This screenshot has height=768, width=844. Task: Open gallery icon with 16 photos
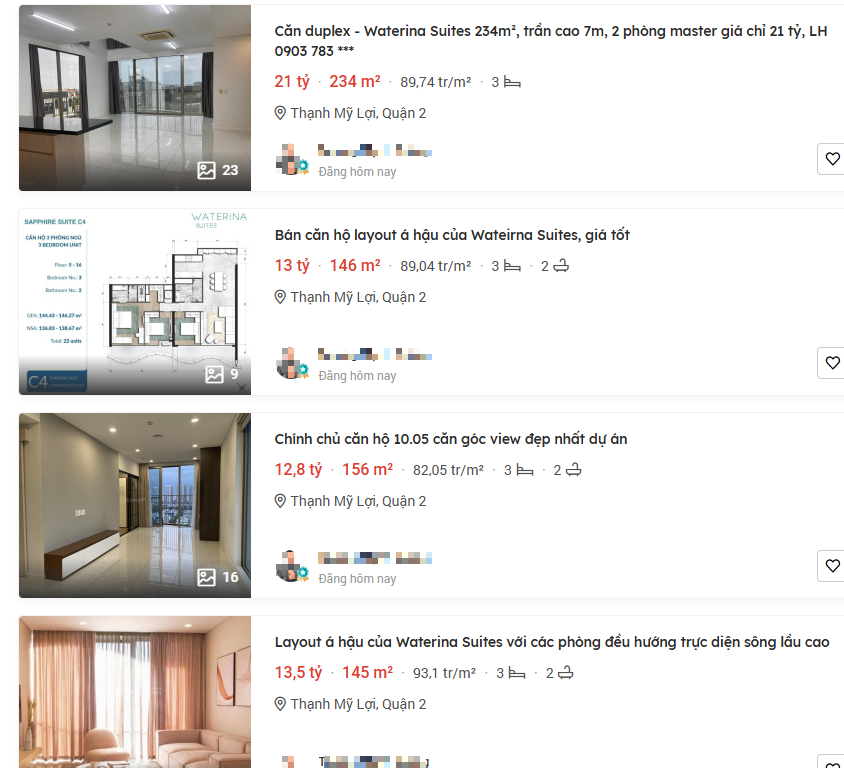[x=207, y=577]
